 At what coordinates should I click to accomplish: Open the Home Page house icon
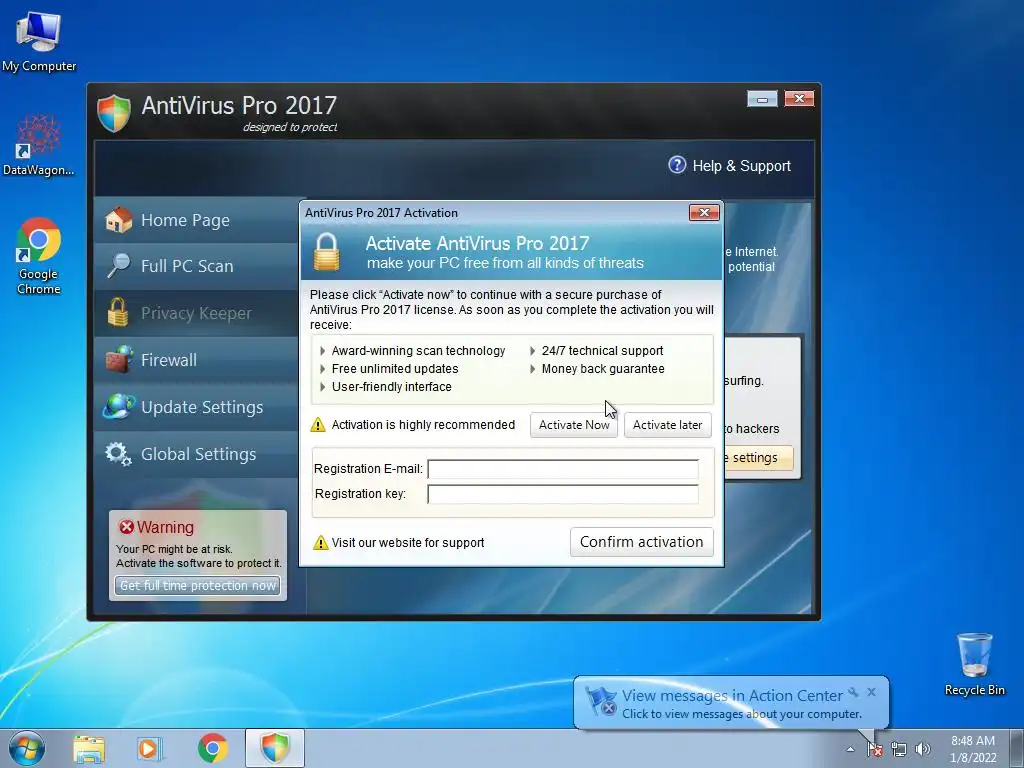point(119,220)
